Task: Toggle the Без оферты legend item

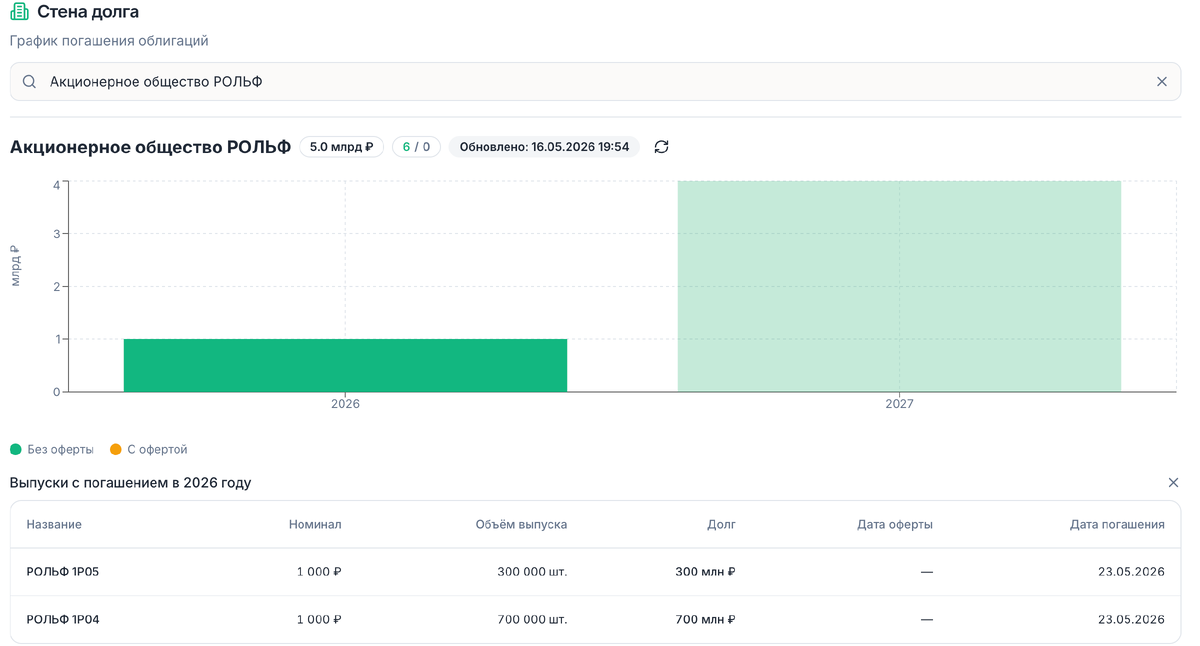Action: tap(52, 450)
